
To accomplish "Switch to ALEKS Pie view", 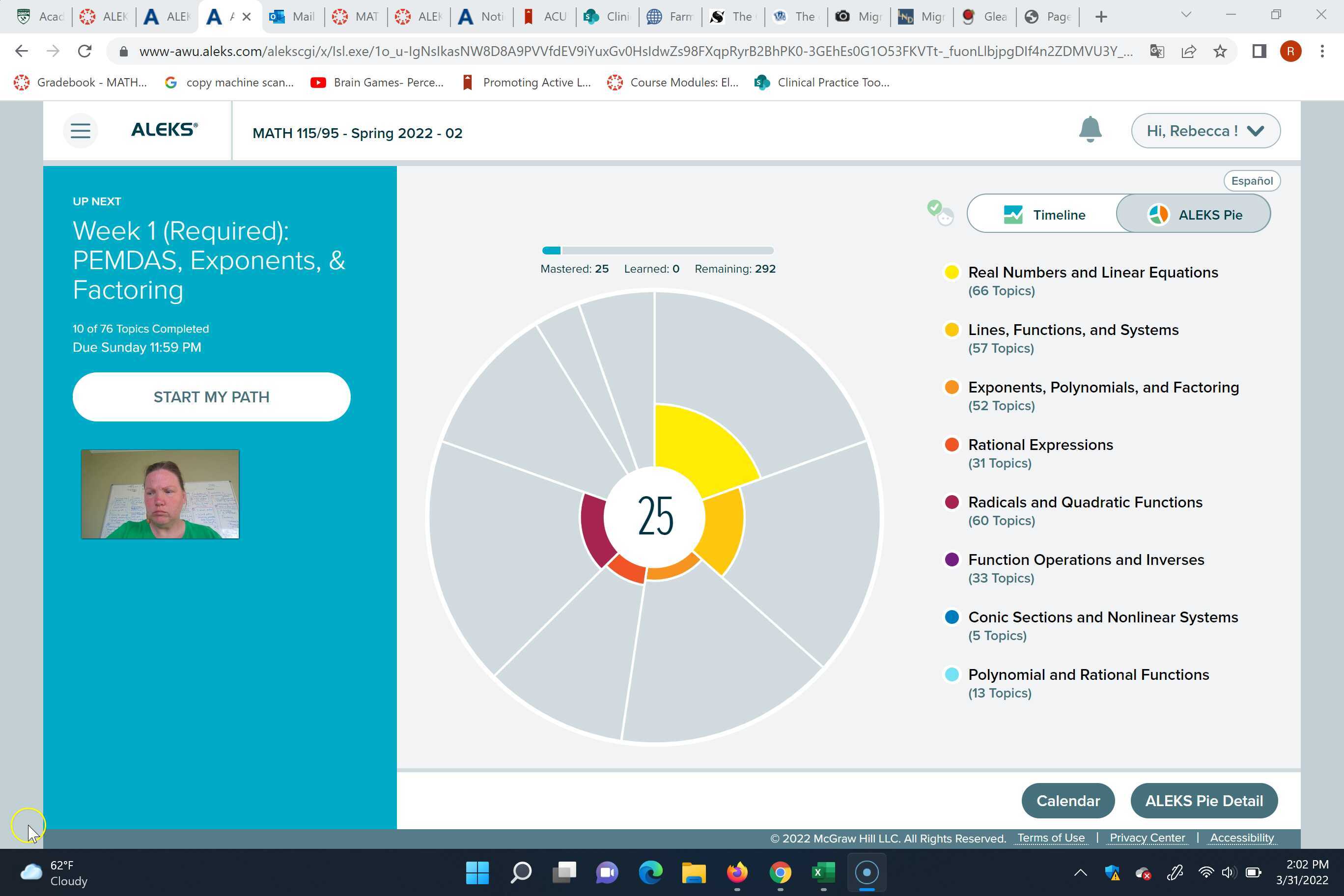I will pyautogui.click(x=1194, y=214).
